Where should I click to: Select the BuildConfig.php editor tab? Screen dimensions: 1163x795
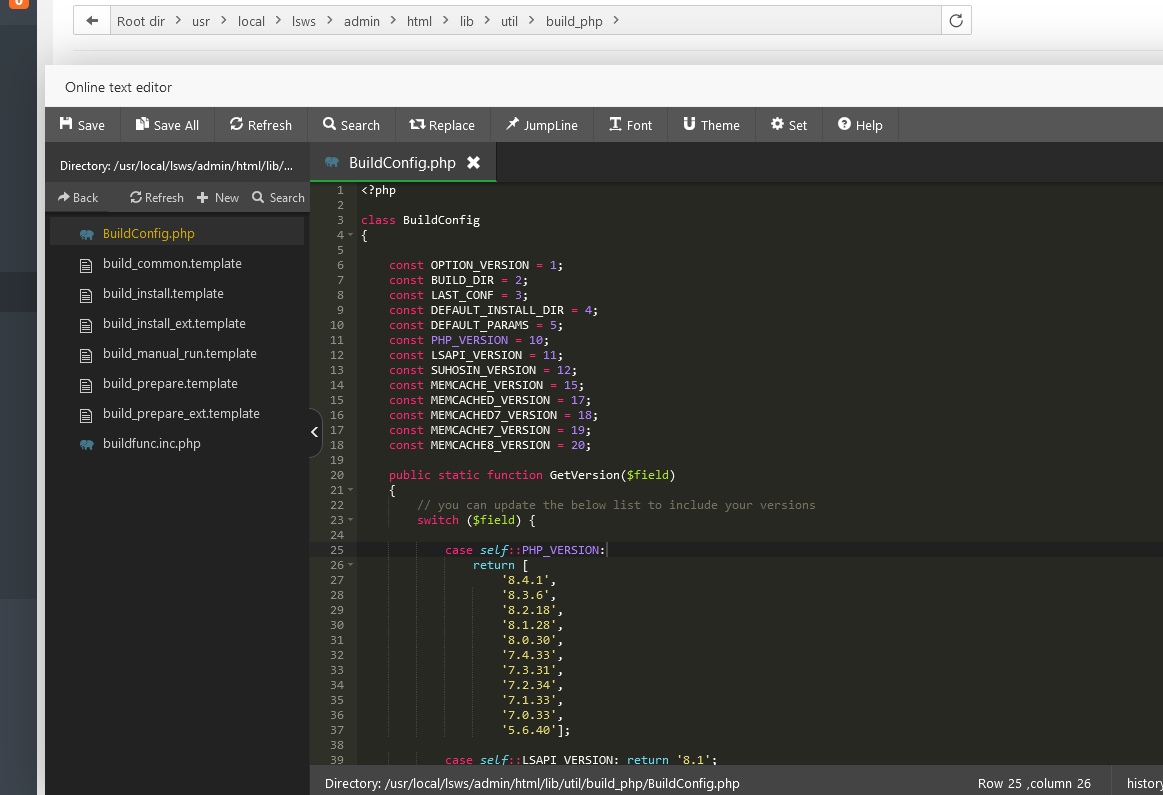[401, 163]
